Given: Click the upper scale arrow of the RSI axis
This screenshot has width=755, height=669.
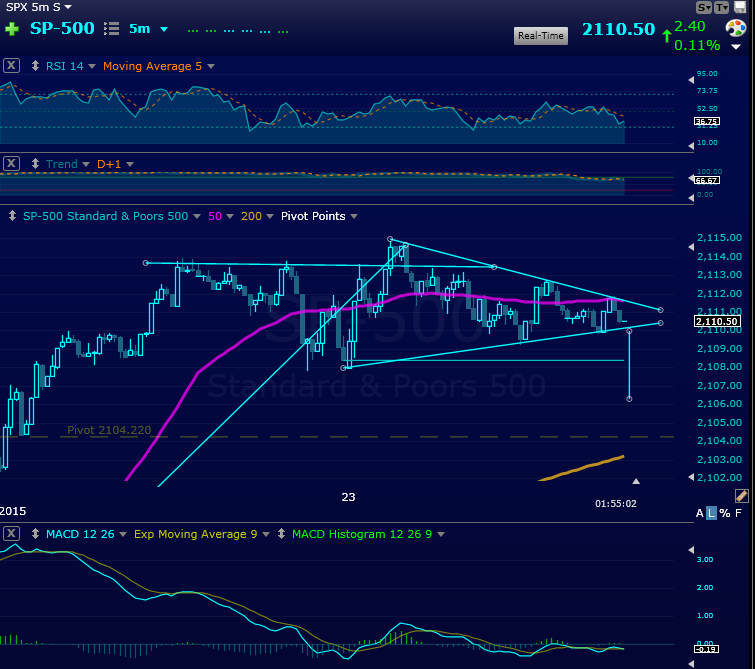Looking at the screenshot, I should coord(691,80).
